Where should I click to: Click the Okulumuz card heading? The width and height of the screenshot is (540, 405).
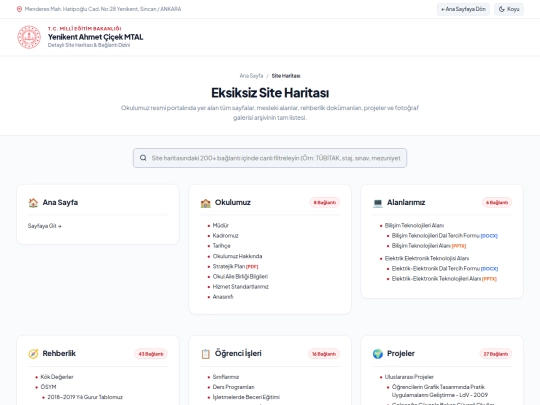pos(232,202)
